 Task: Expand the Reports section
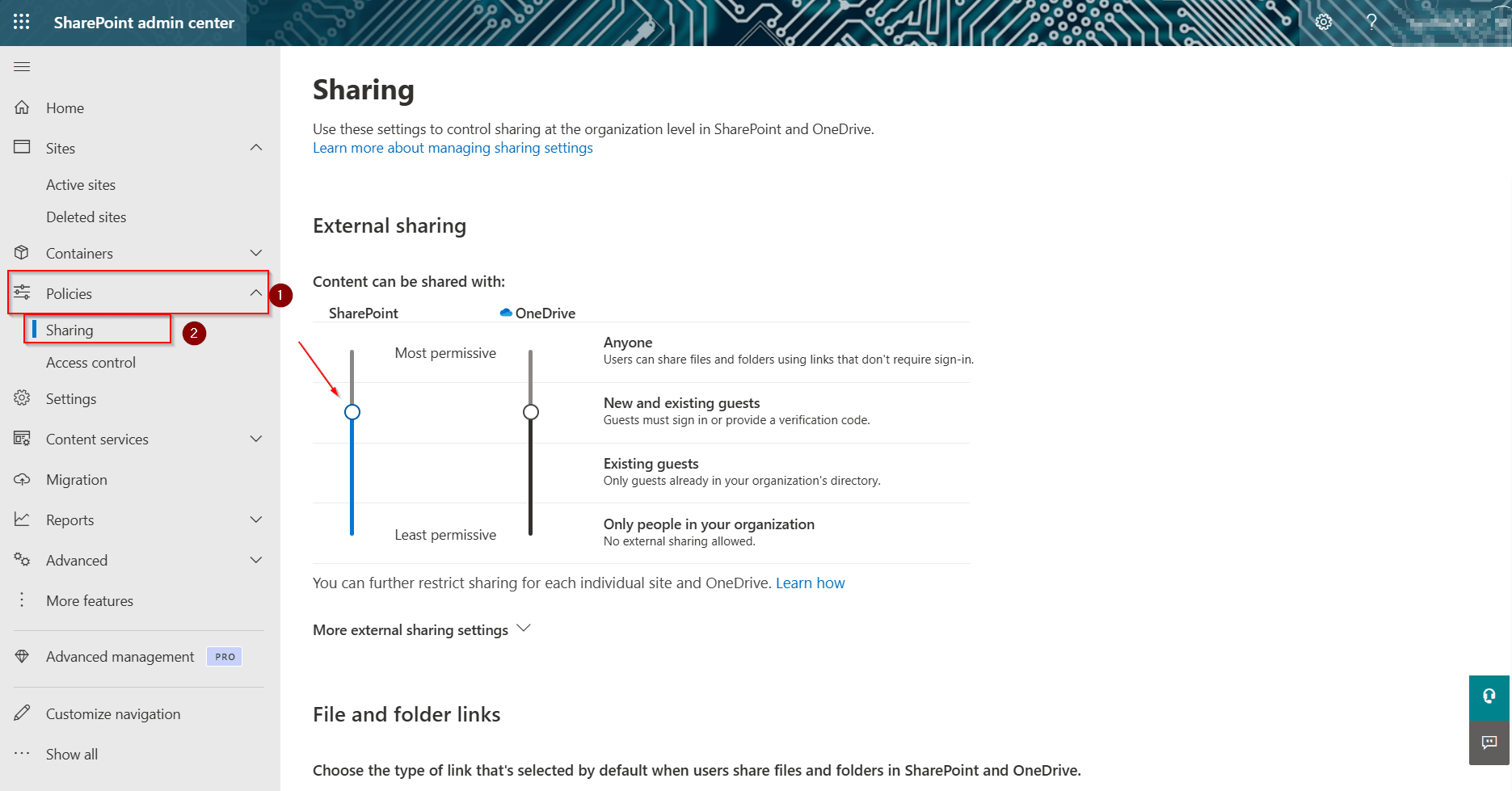[x=256, y=520]
